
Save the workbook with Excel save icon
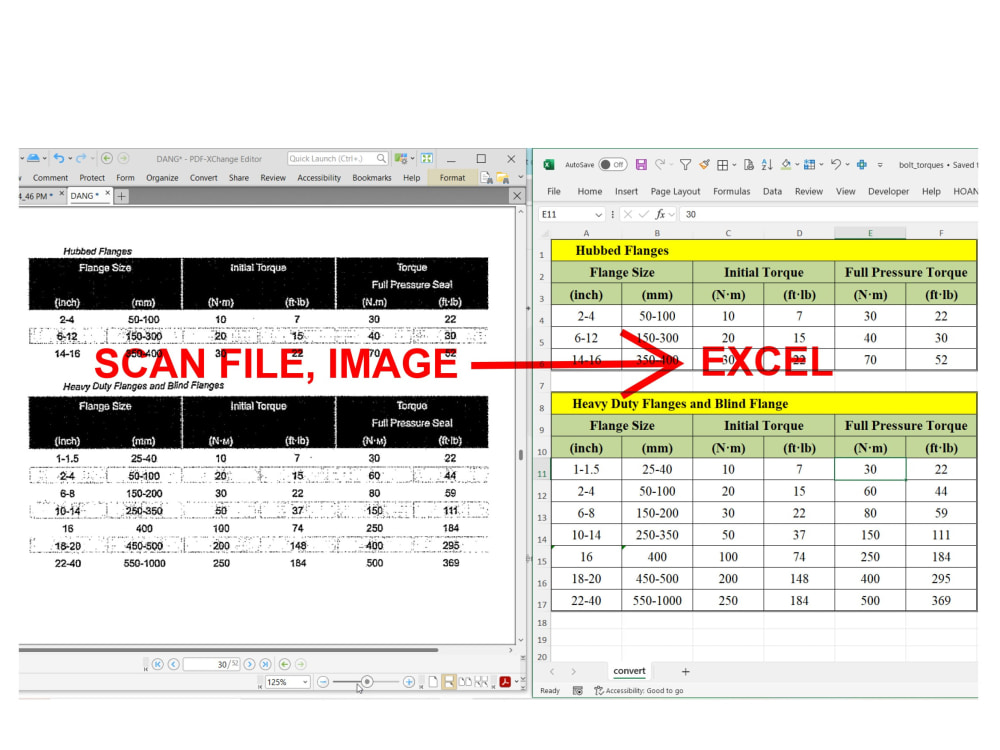coord(641,165)
